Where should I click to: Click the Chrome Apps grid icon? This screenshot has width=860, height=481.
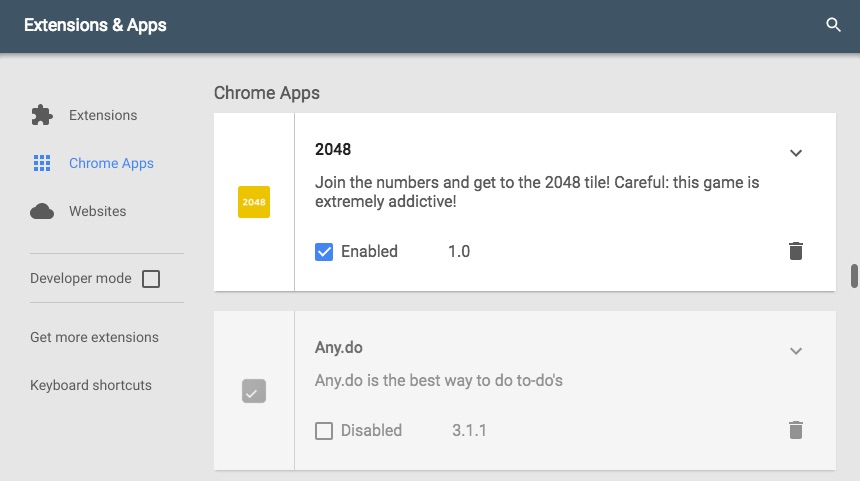[42, 163]
